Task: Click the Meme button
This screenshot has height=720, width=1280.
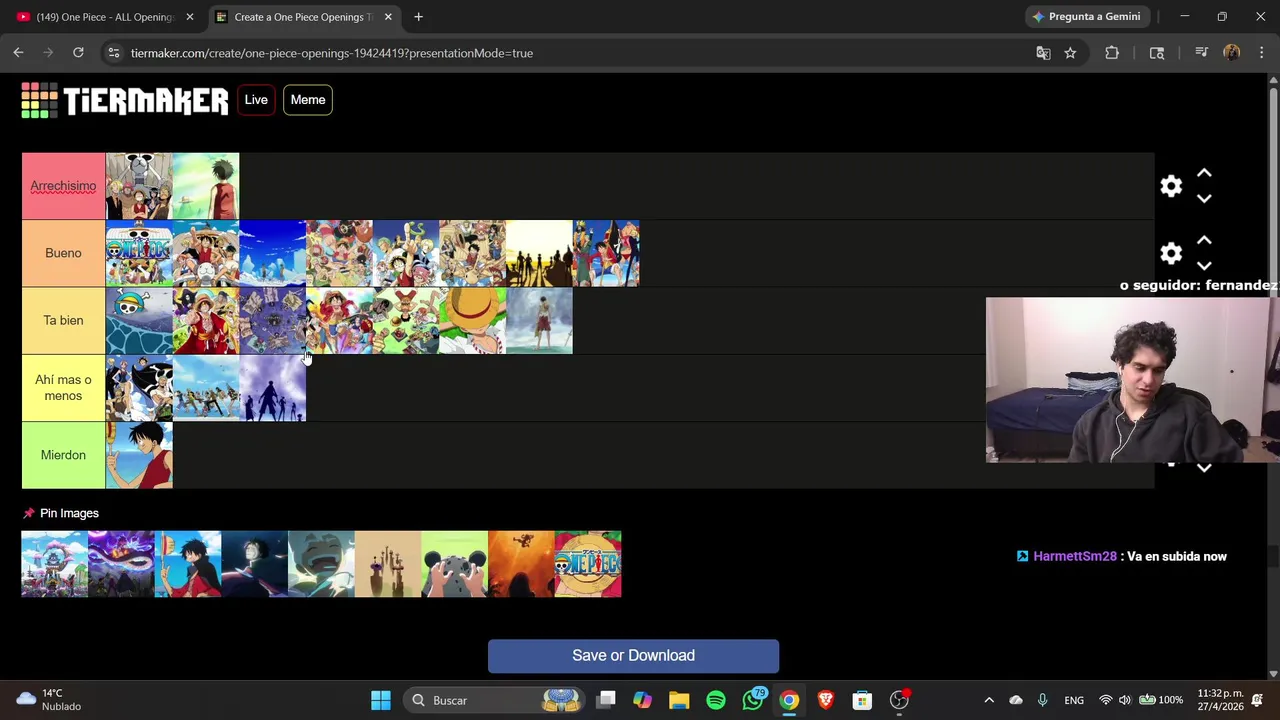Action: (308, 100)
